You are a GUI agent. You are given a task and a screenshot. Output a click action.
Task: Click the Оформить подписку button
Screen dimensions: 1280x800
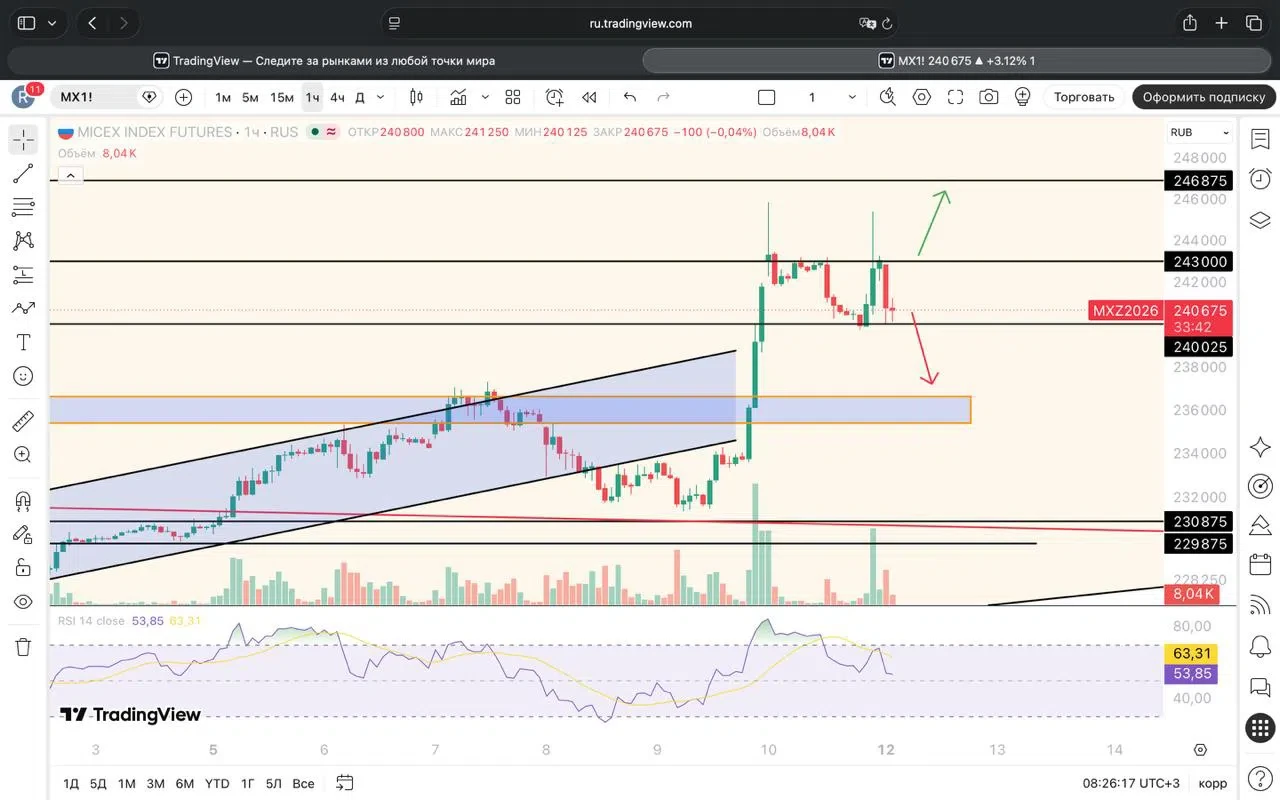[x=1204, y=97]
